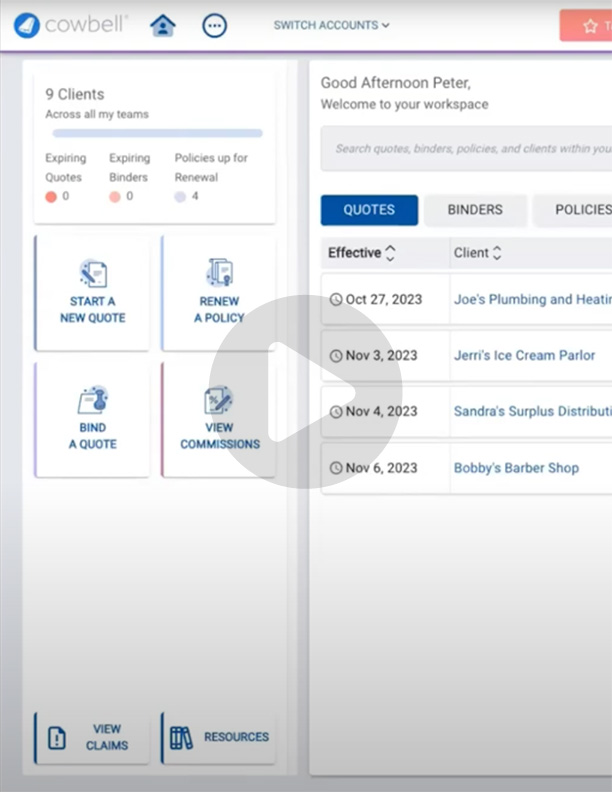Screen dimensions: 612x792
Task: Click the 'Good Afternoon Peter,' greeting
Action: pos(396,83)
